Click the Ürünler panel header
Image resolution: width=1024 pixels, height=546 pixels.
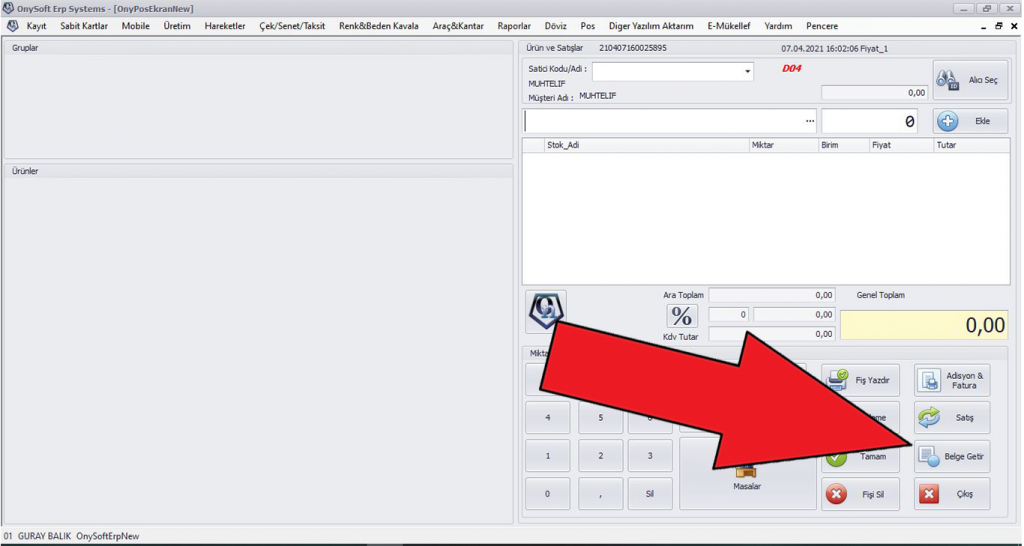[259, 171]
